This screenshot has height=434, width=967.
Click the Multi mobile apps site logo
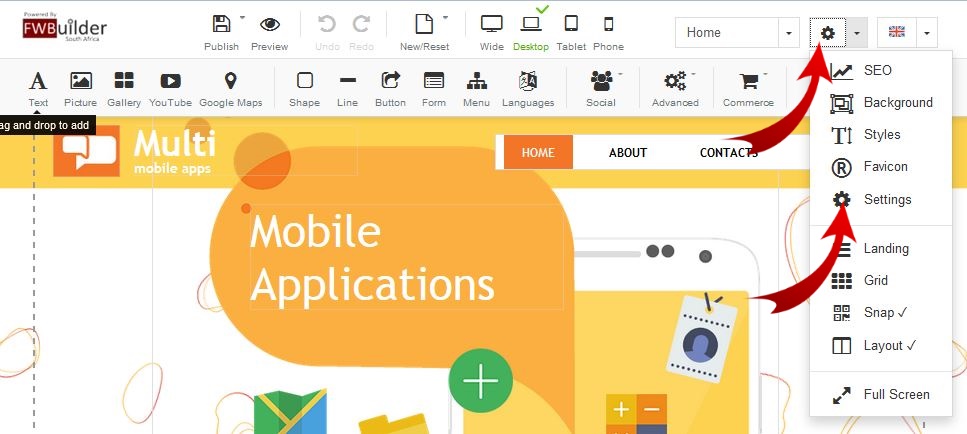point(134,151)
